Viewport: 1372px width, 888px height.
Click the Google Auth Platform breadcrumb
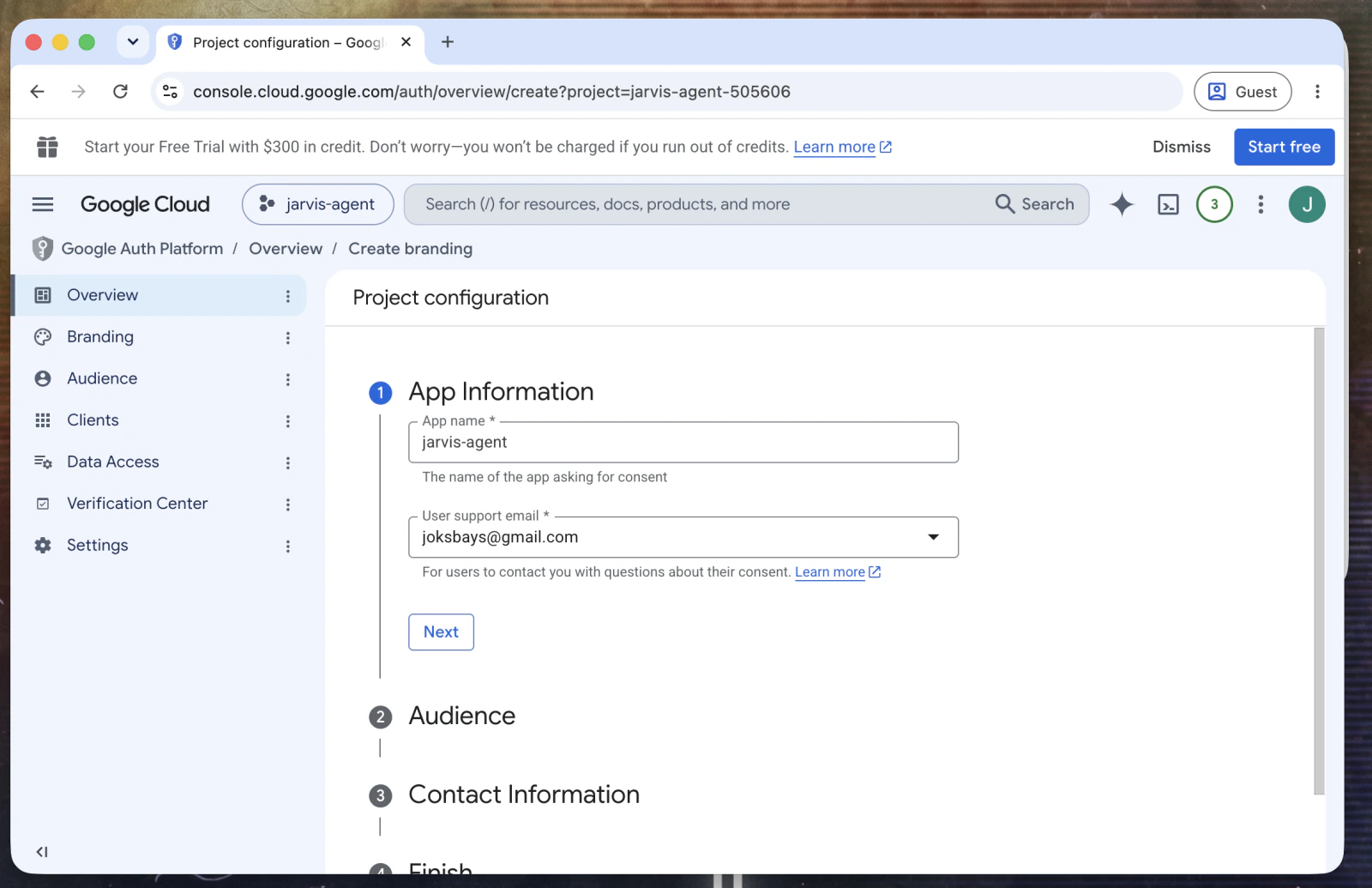[x=142, y=249]
